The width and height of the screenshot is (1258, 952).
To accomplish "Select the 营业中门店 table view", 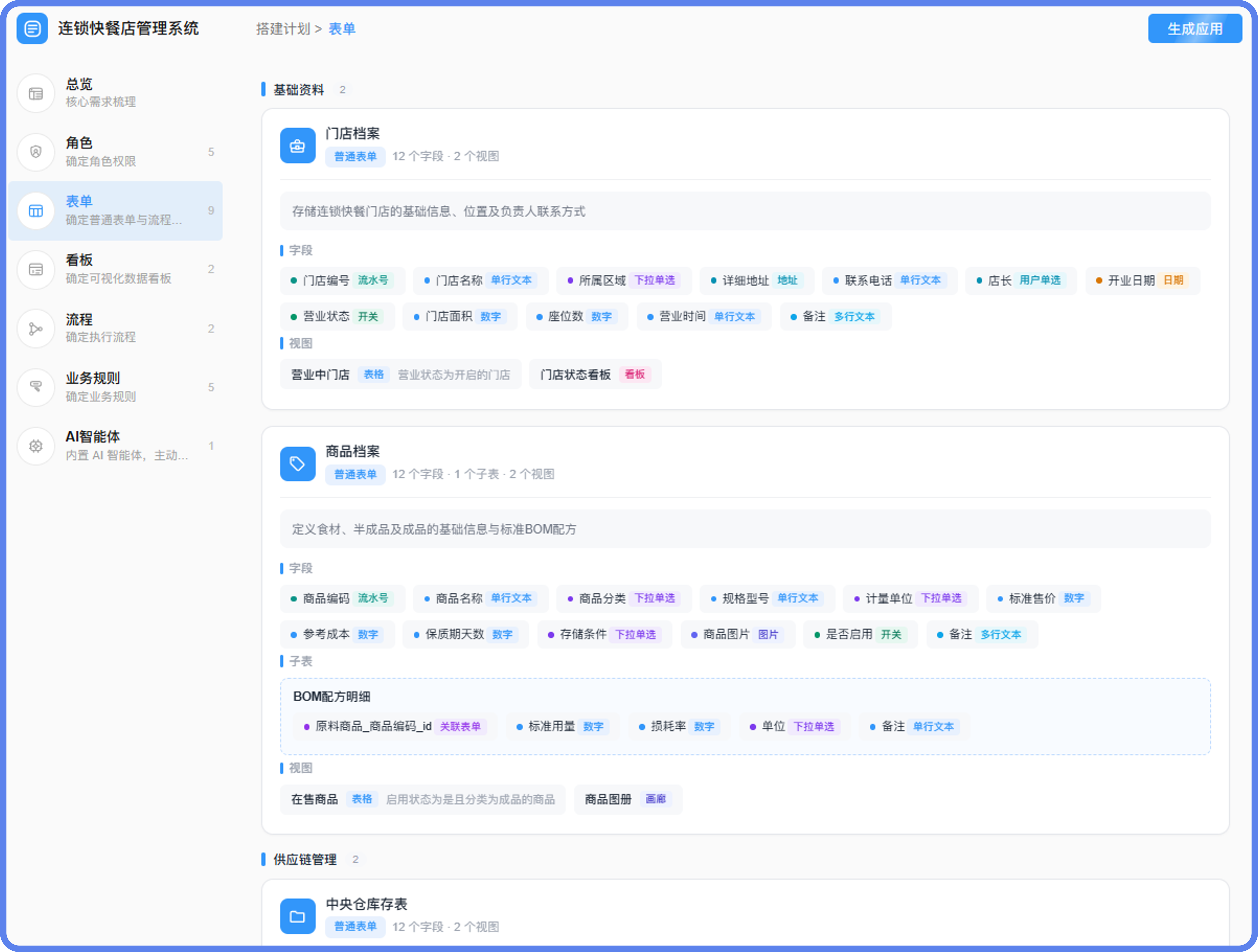I will [400, 374].
